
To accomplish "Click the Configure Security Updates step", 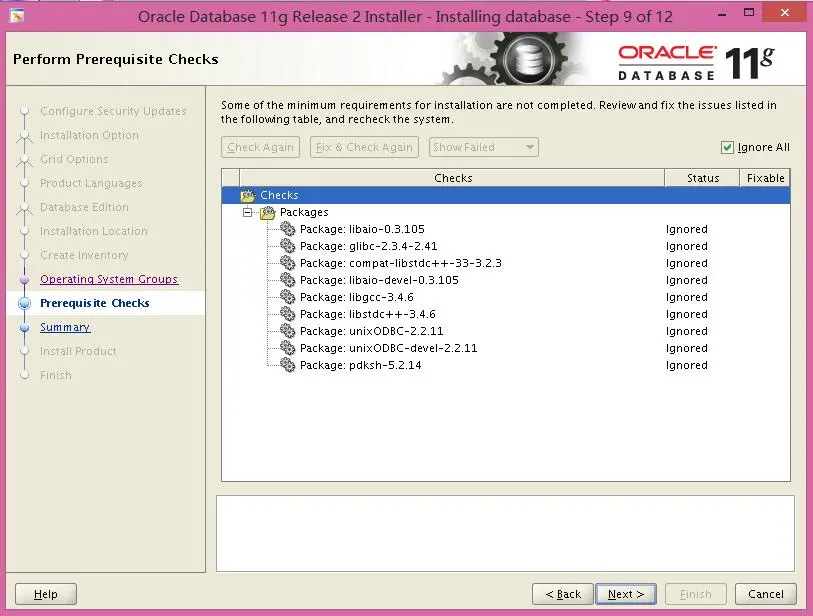I will tap(113, 111).
